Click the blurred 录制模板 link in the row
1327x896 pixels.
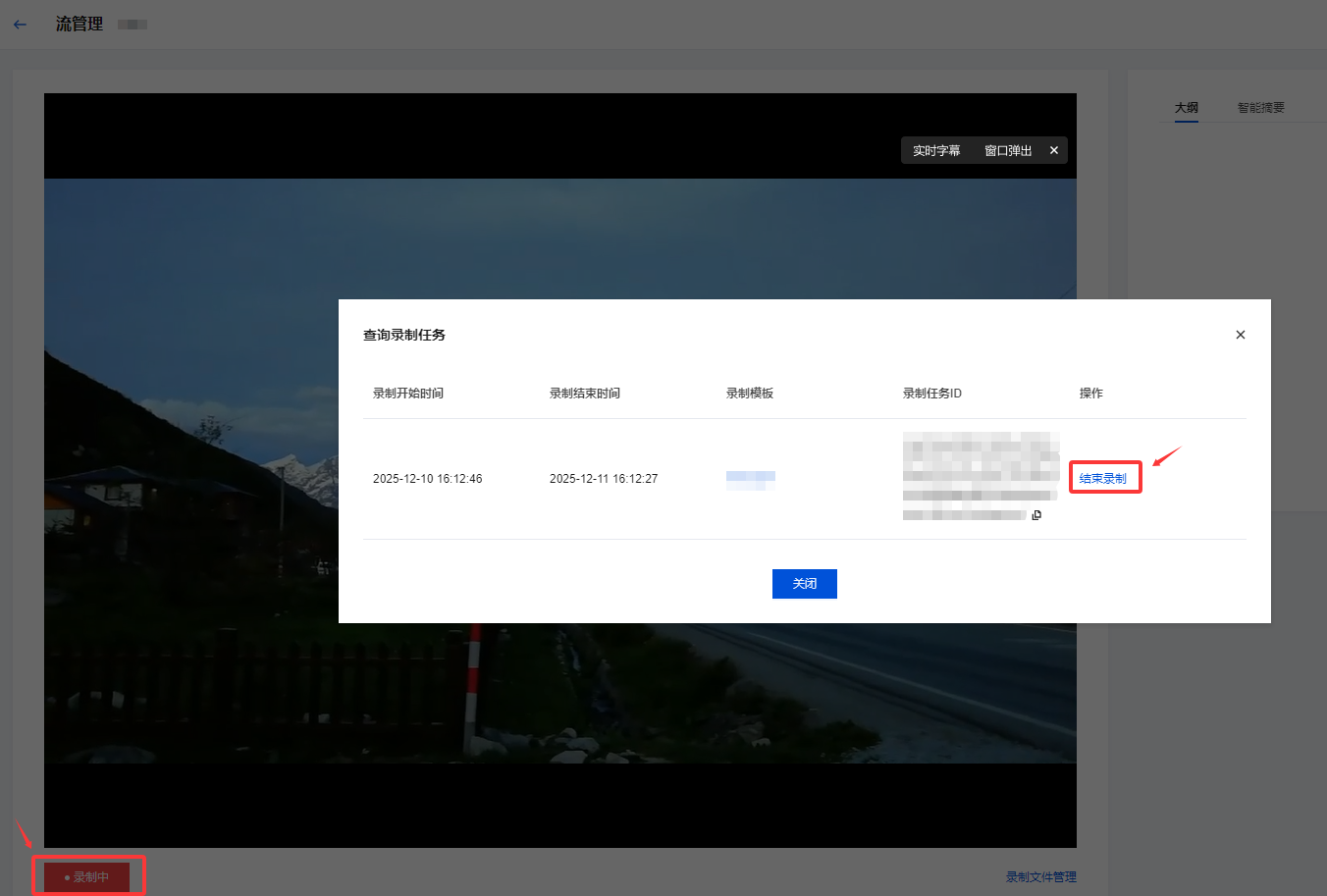coord(750,479)
